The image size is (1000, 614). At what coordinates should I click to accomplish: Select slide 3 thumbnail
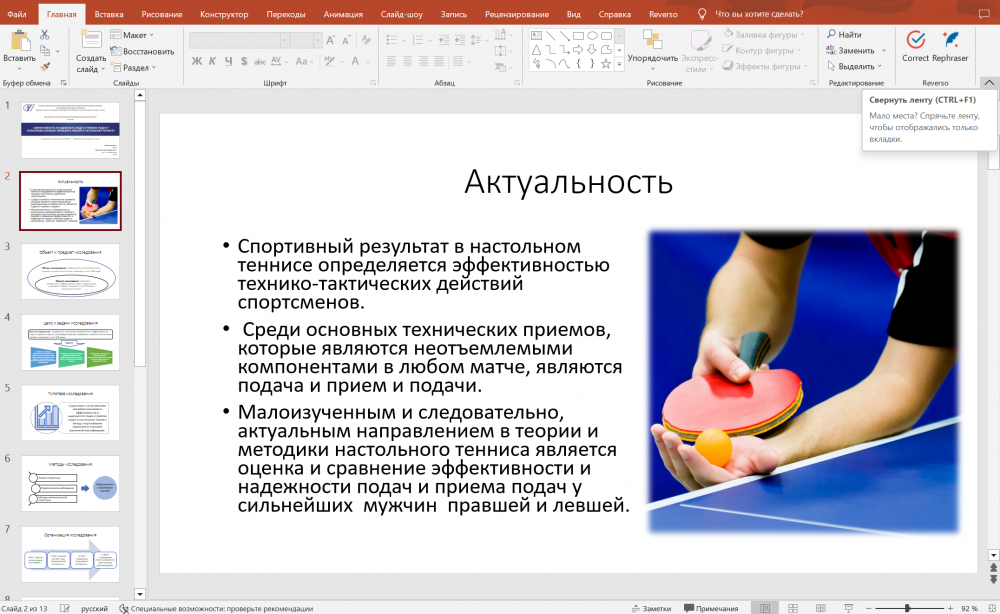tap(70, 271)
